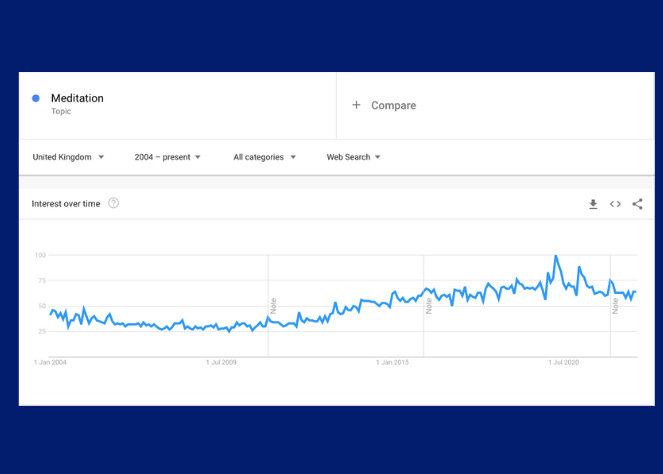Select the first Note marker near 2011
Viewport: 663px width, 474px height.
[273, 306]
